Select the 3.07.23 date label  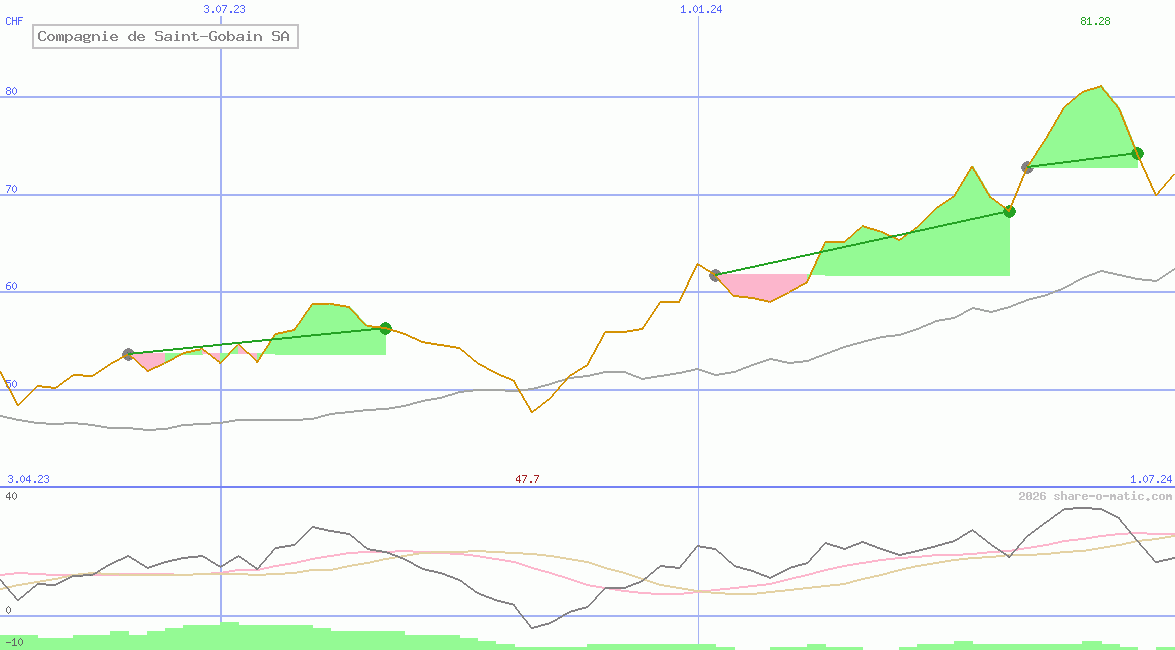pyautogui.click(x=224, y=9)
